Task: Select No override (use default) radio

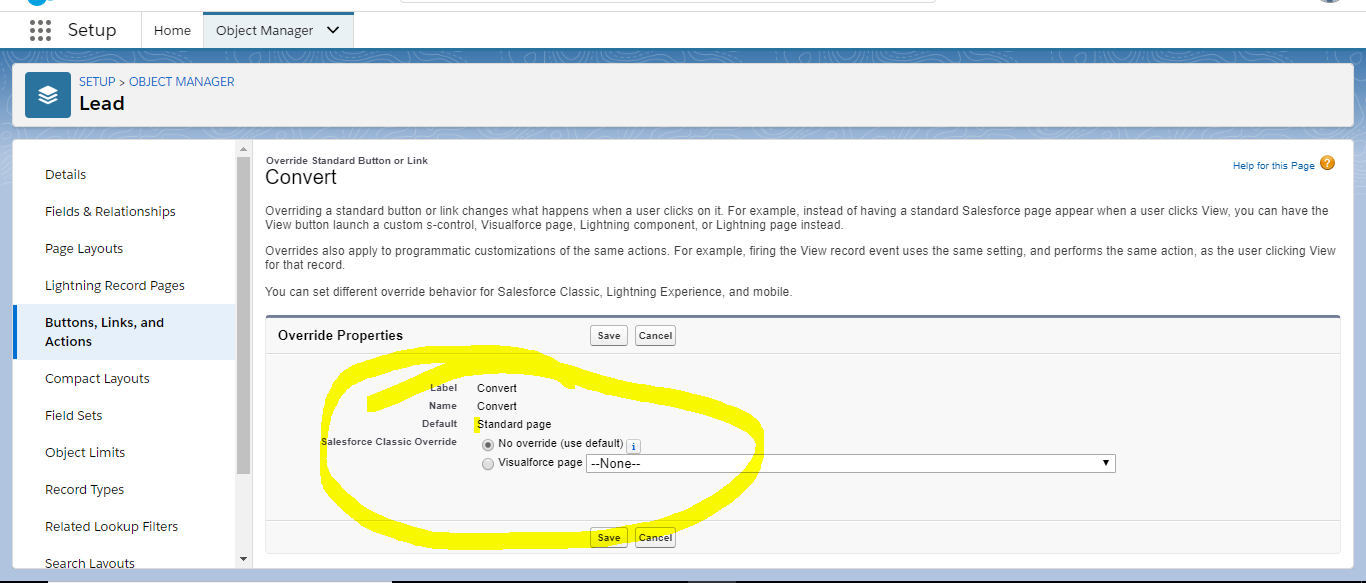Action: point(488,444)
